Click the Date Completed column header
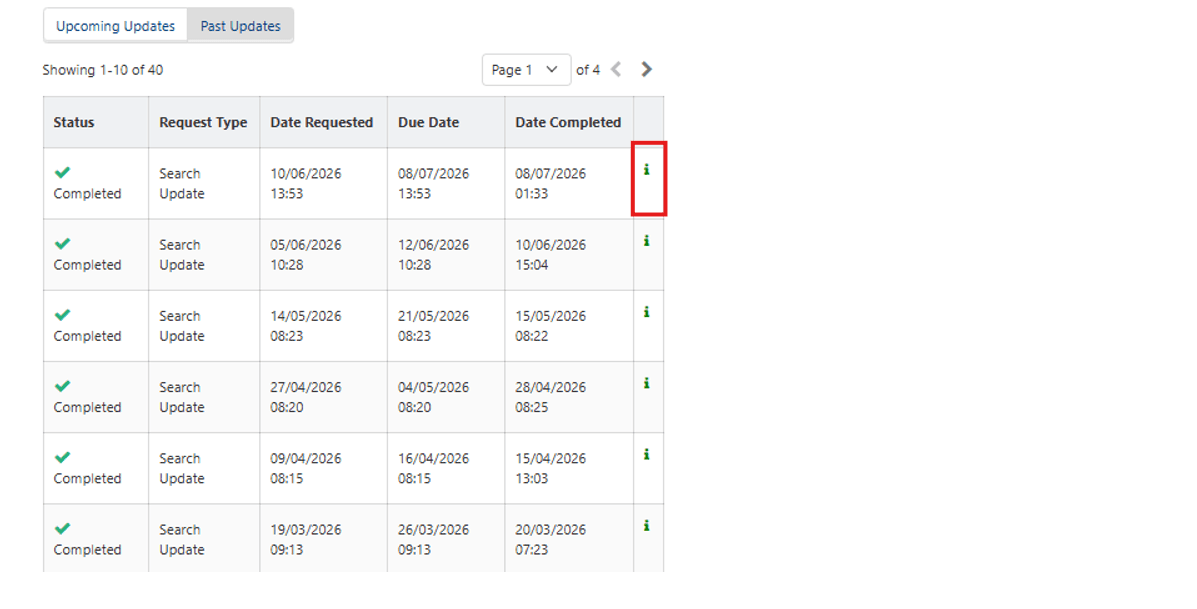 pos(568,122)
